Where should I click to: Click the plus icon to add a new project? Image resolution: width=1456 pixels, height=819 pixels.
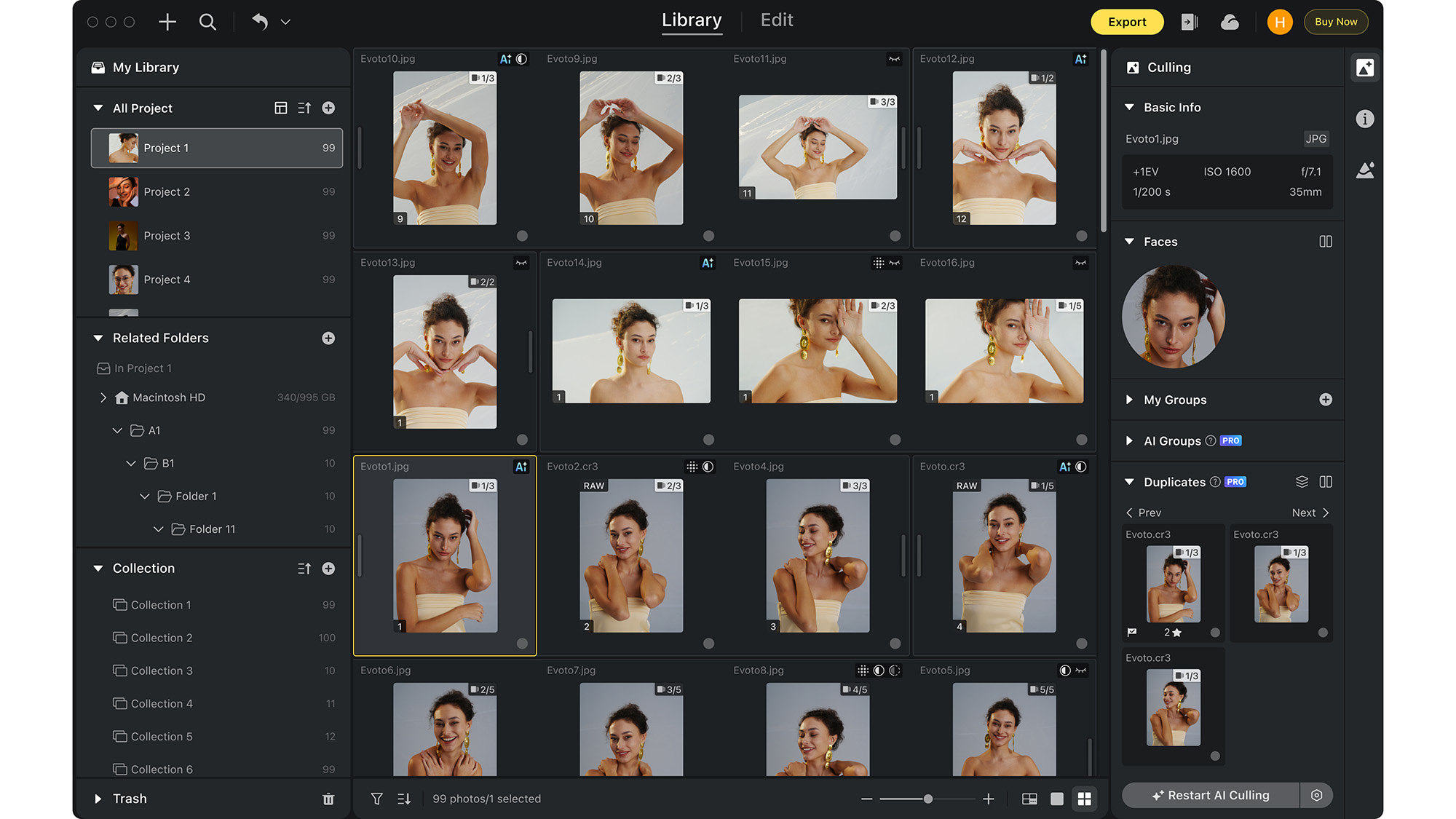point(167,22)
